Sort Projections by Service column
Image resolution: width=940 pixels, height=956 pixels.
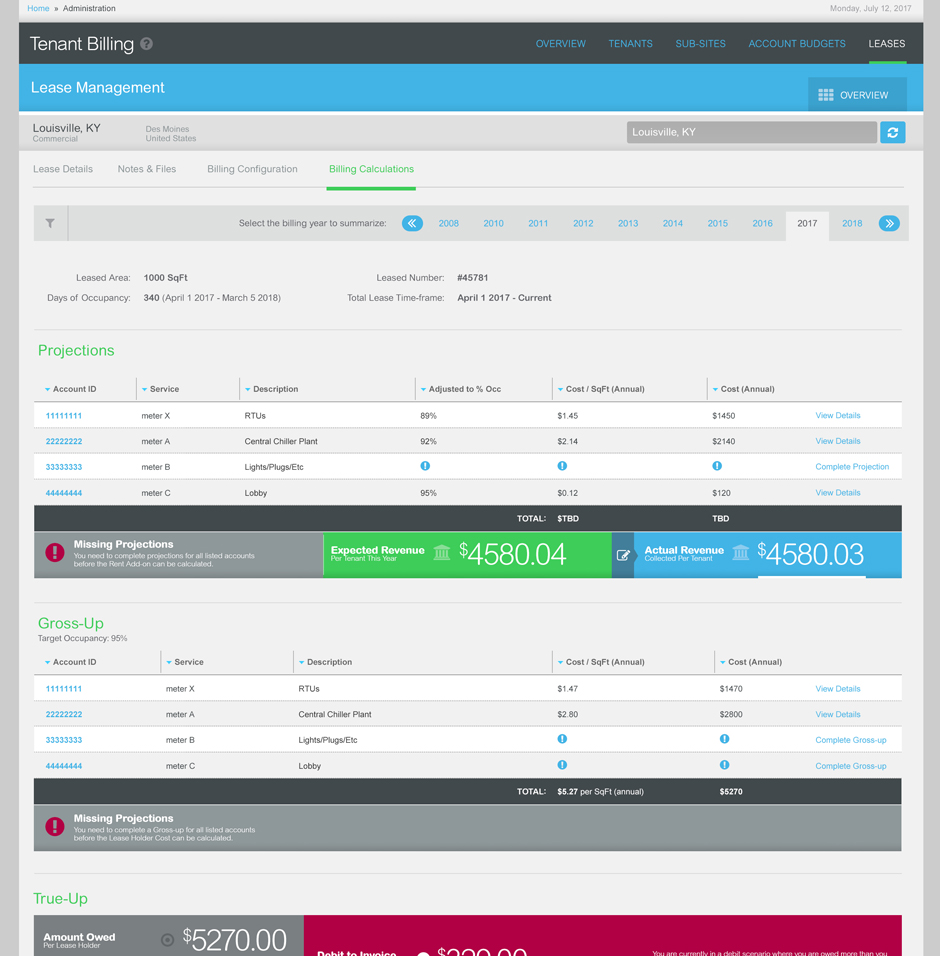coord(161,389)
